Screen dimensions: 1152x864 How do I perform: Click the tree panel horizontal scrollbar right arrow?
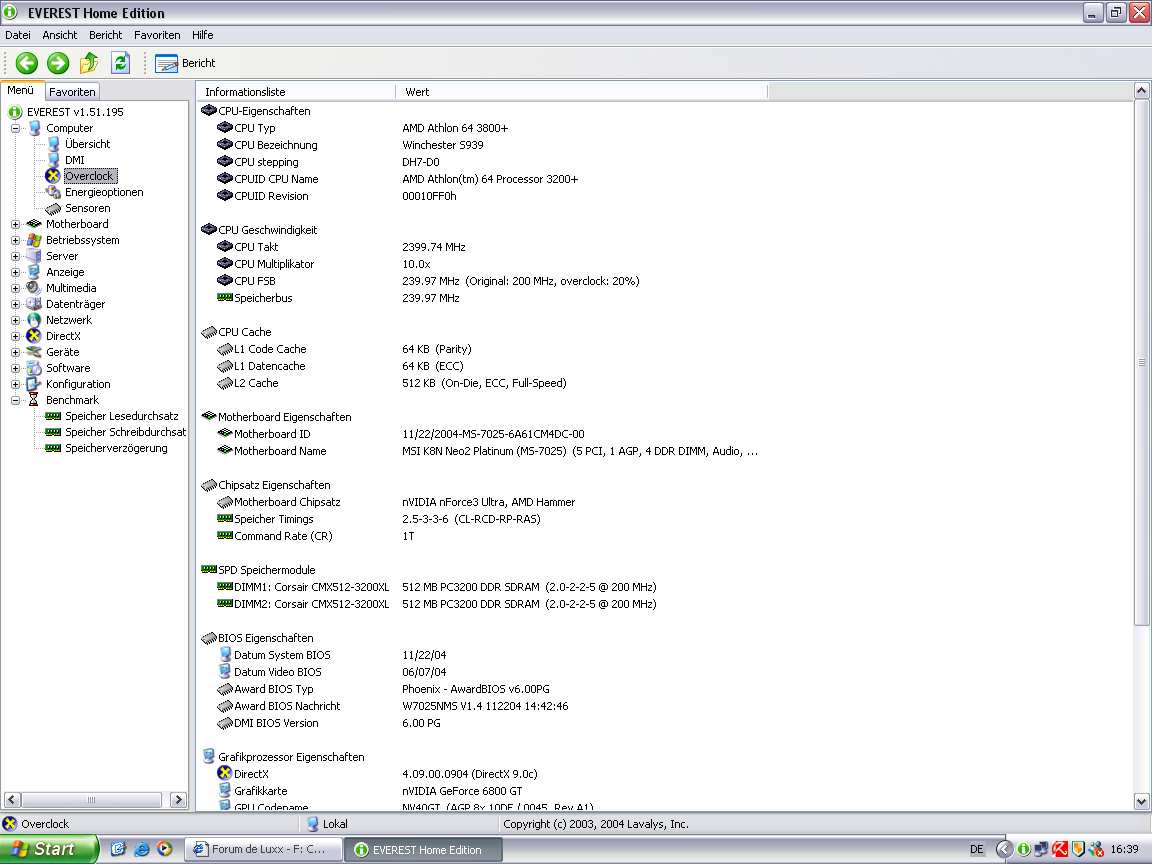coord(178,799)
